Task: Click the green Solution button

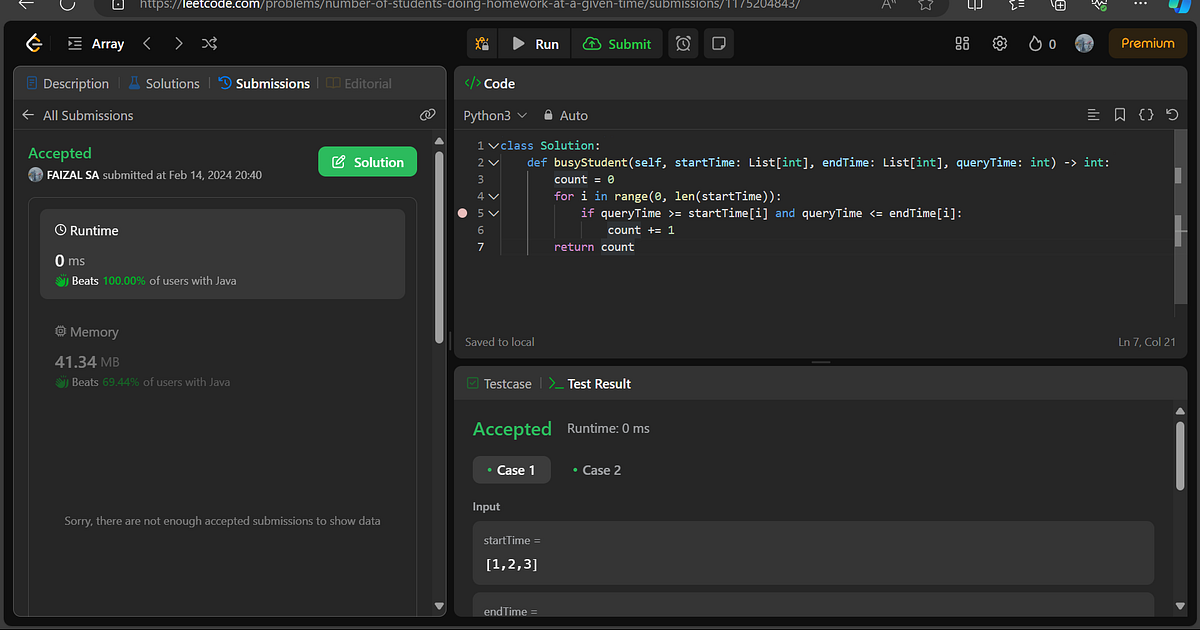Action: pos(367,162)
